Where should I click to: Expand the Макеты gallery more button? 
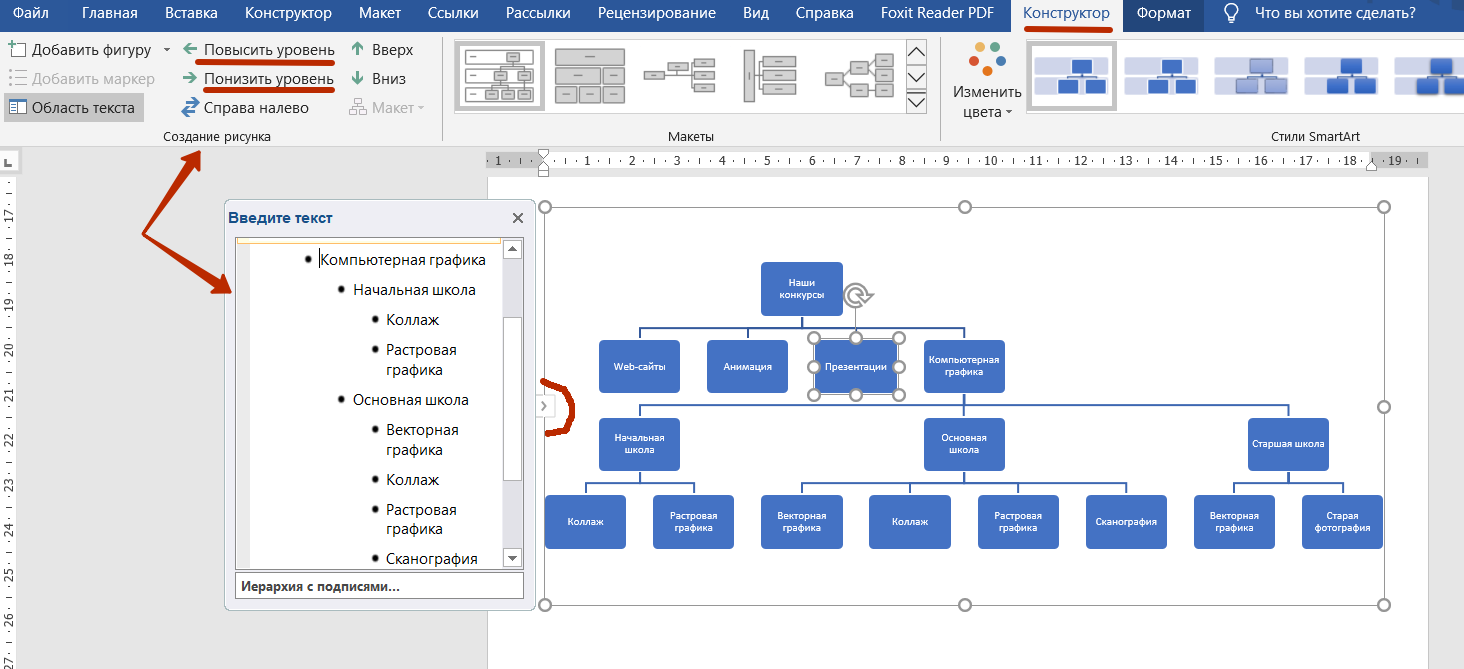pos(916,100)
